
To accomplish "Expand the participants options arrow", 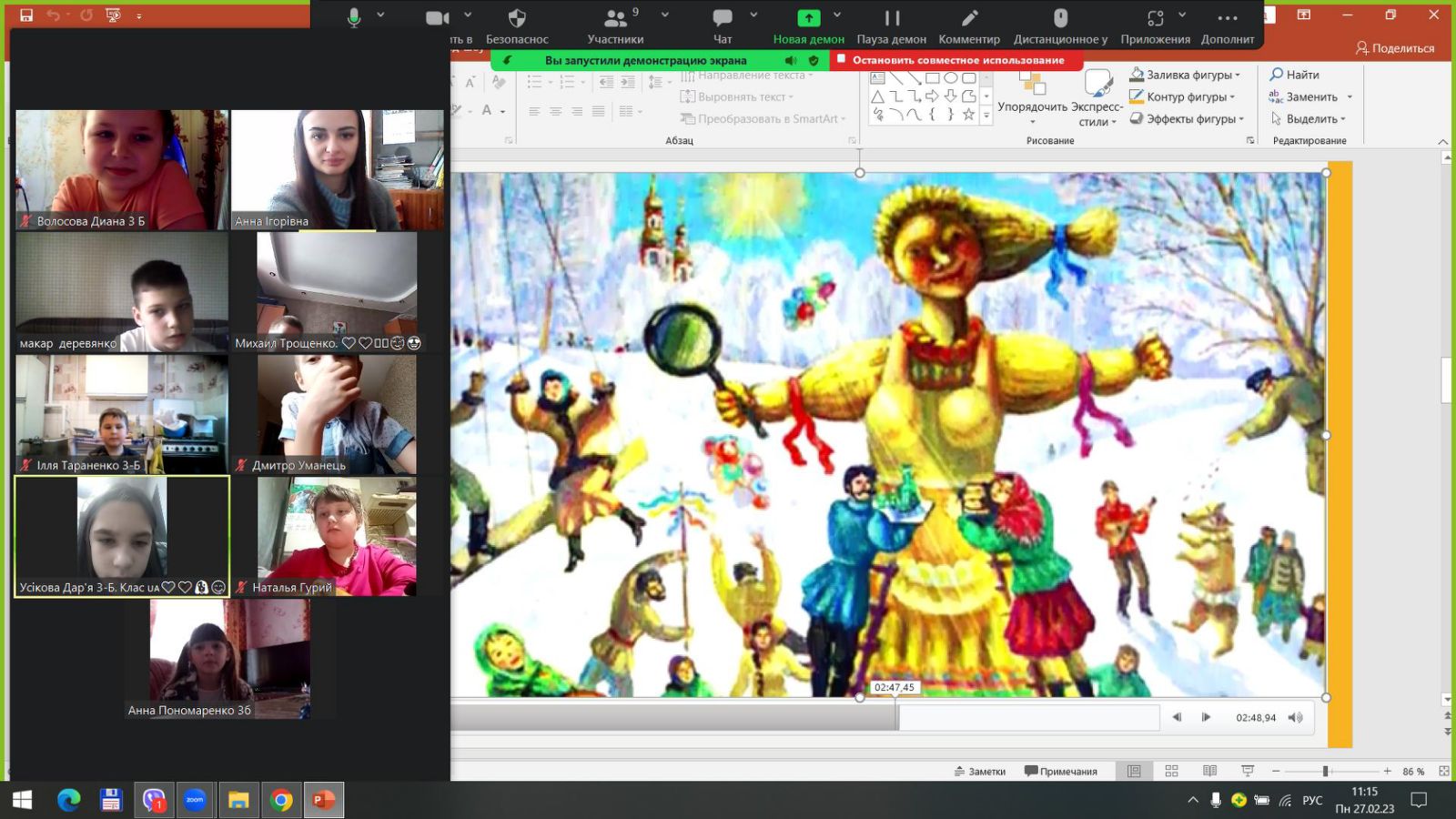I will 665,15.
